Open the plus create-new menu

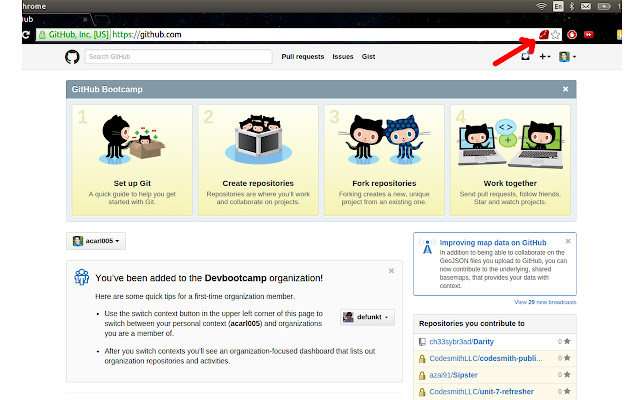(545, 57)
